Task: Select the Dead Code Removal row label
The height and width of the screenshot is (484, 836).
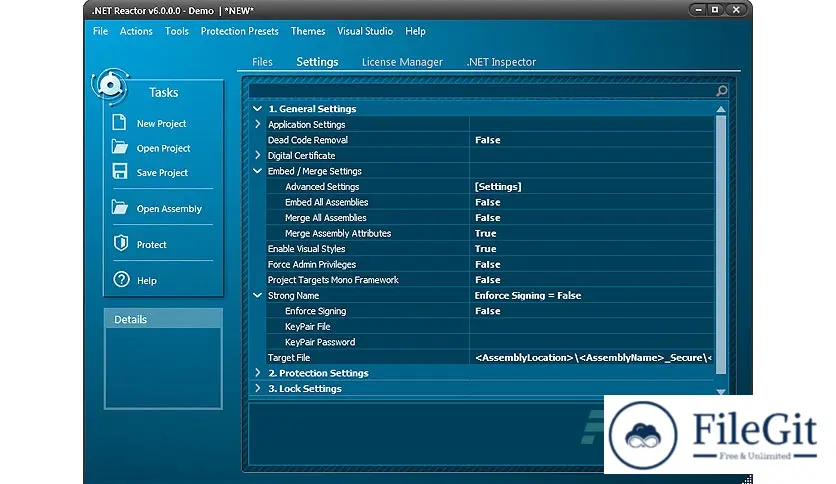Action: (308, 140)
